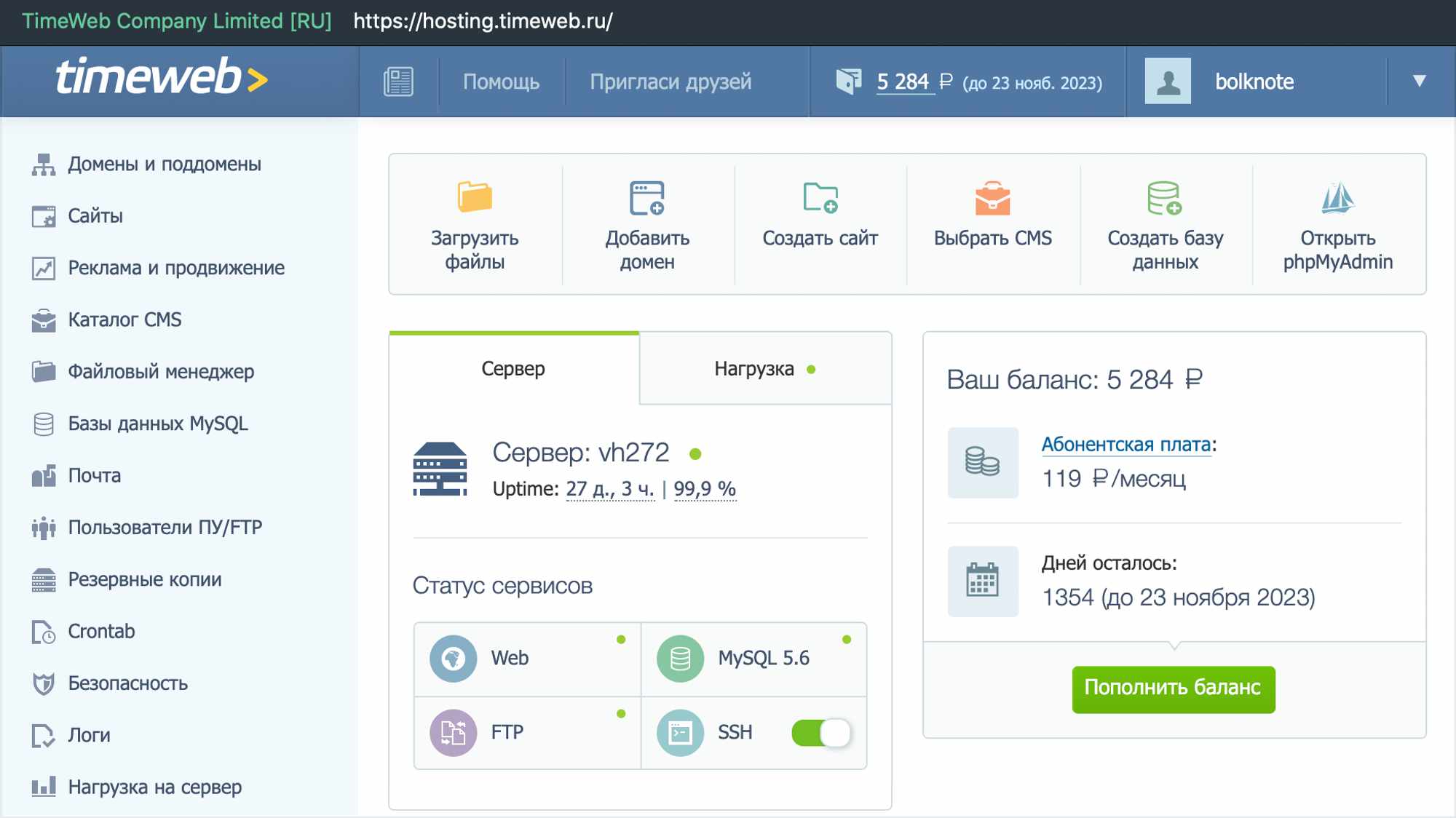Click the 119 ₽/месяц text
Screen dimensions: 1456x818
(x=1114, y=479)
